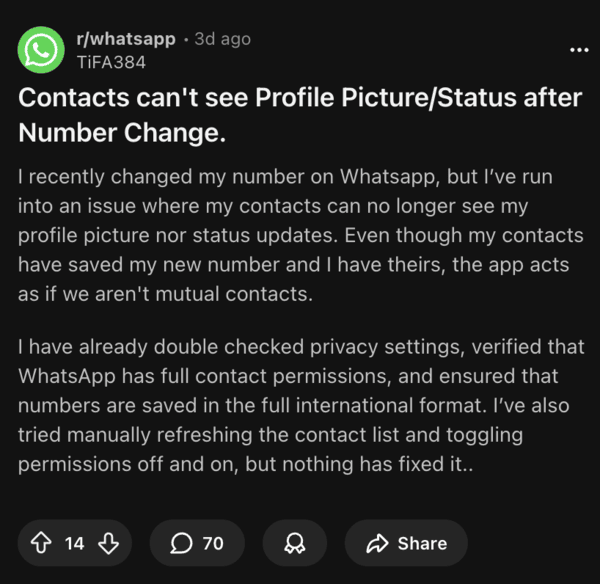This screenshot has width=600, height=584.
Task: Click the comment speech bubble icon
Action: click(x=181, y=543)
